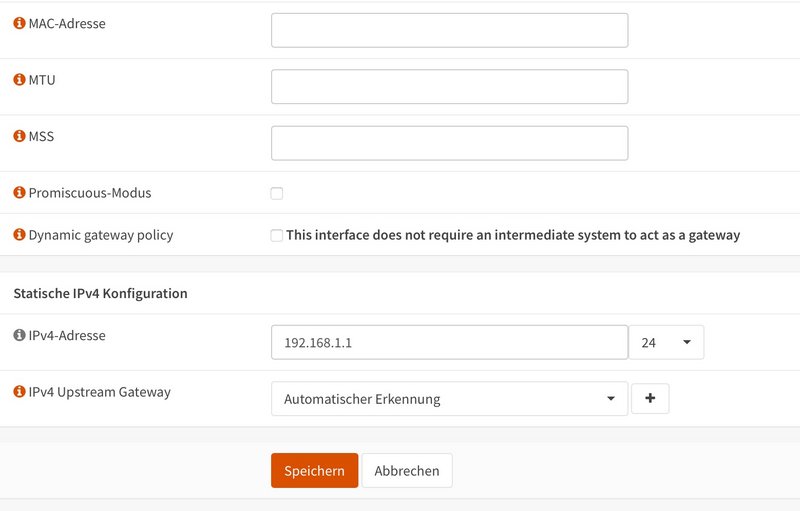Click the caret arrow of subnet selector

pyautogui.click(x=687, y=342)
